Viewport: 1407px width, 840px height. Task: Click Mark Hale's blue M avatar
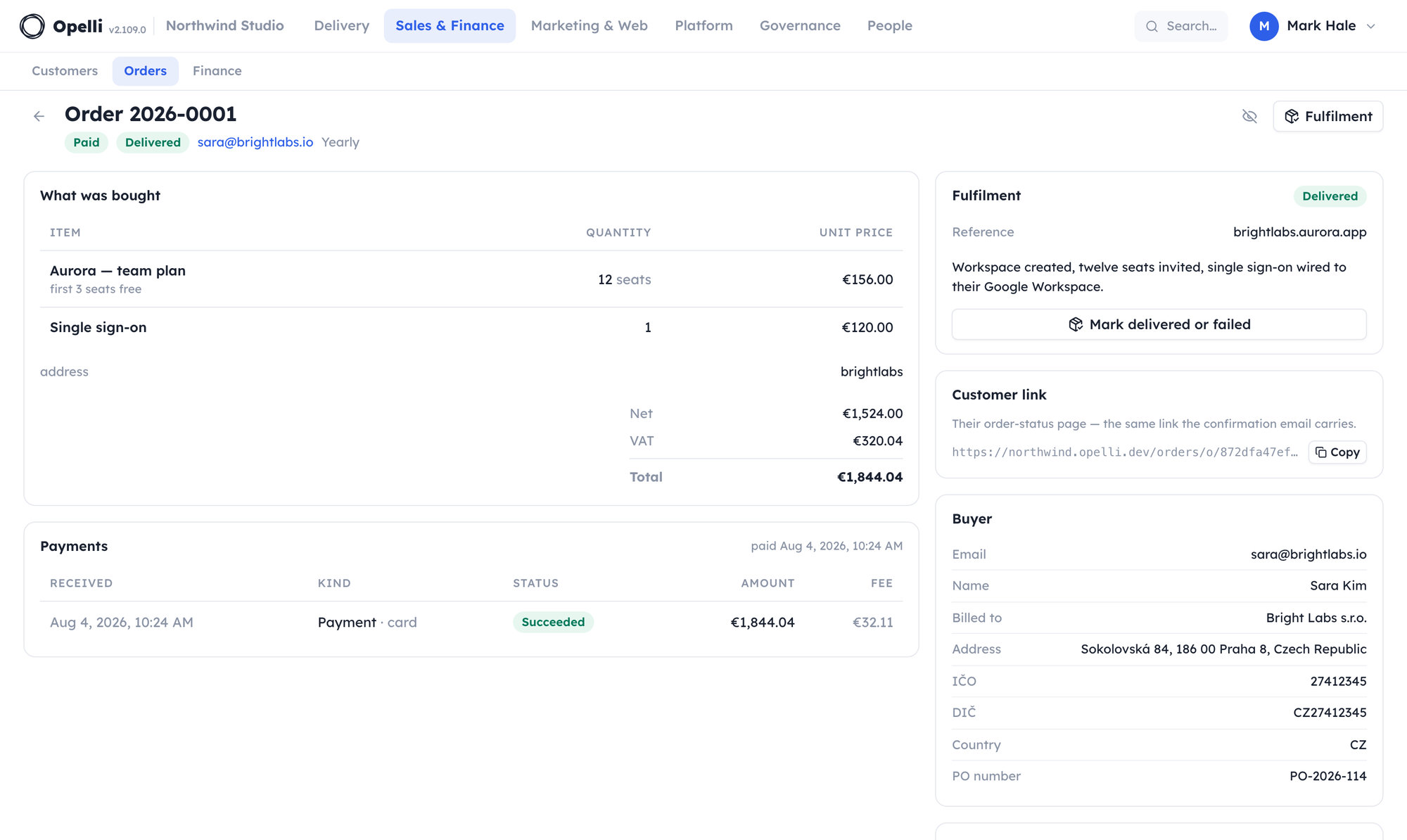pyautogui.click(x=1264, y=26)
